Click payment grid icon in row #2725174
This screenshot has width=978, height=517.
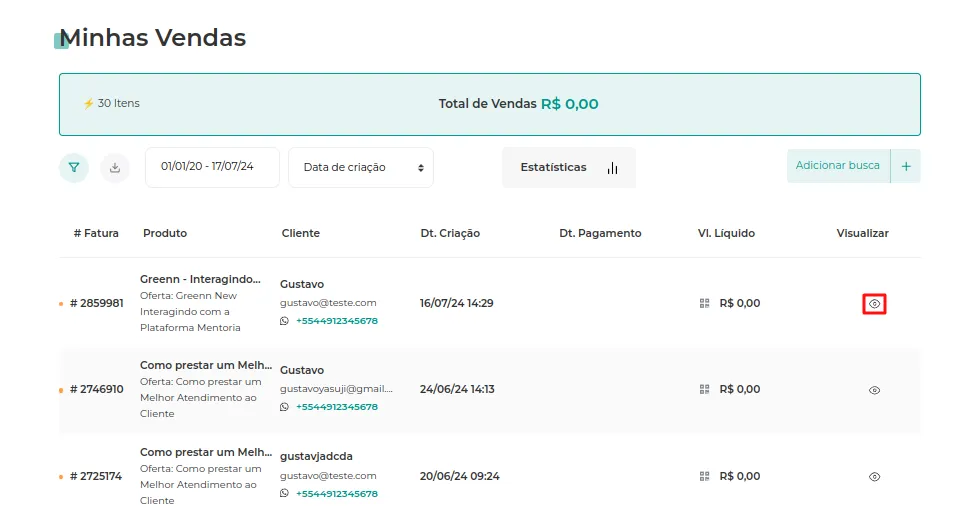click(x=704, y=476)
